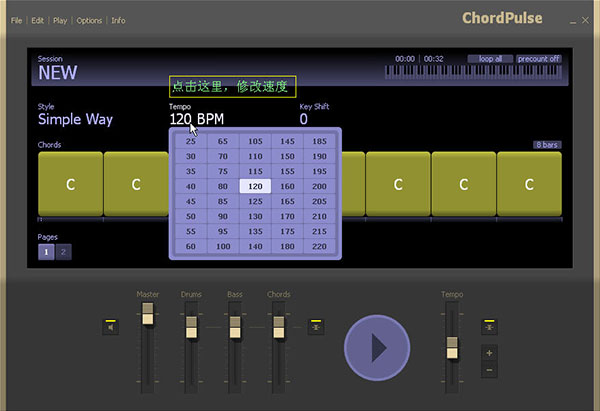This screenshot has width=600, height=411.
Task: Select tempo 170 in the grid
Action: [287, 216]
